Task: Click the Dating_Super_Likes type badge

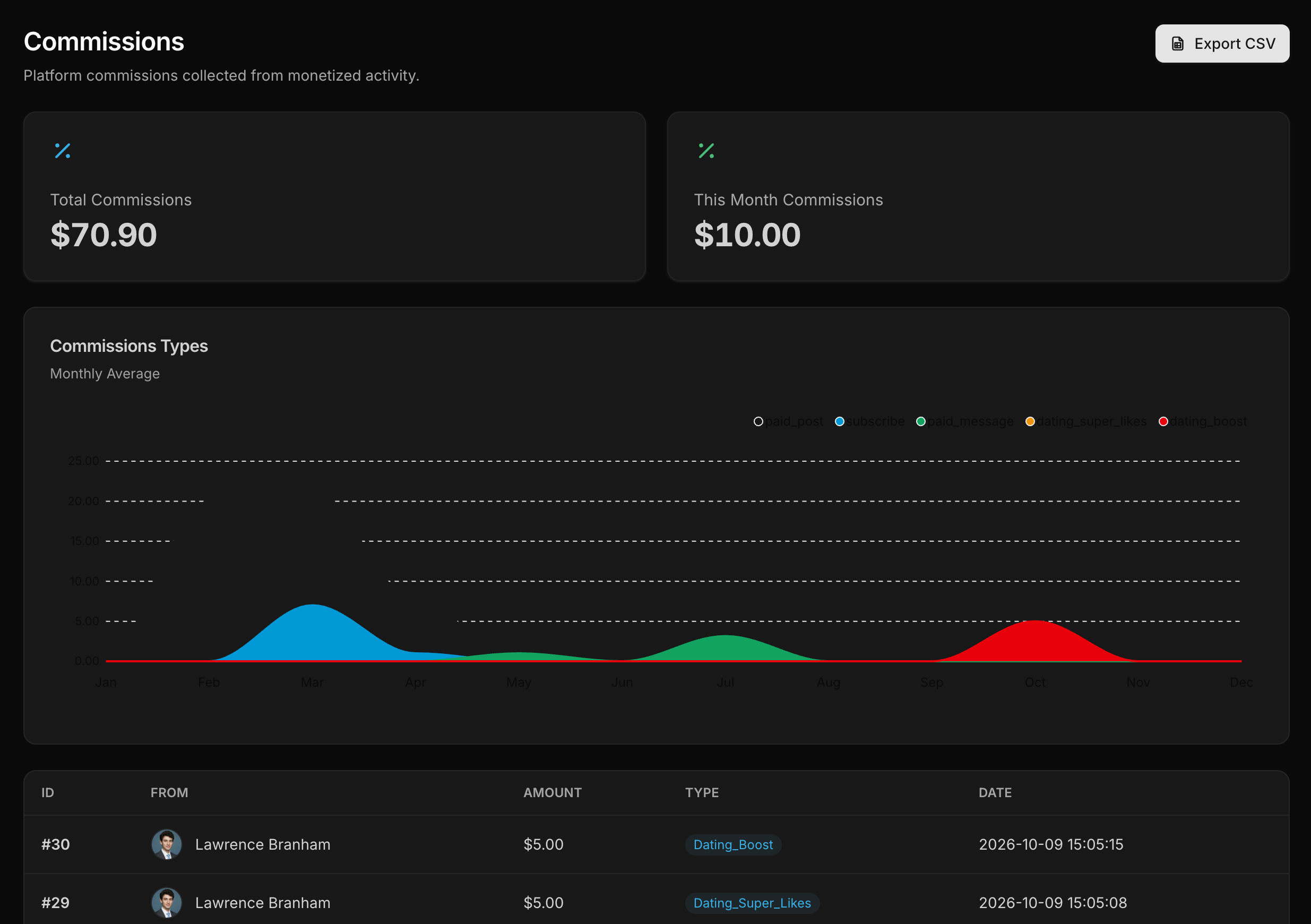Action: 752,903
